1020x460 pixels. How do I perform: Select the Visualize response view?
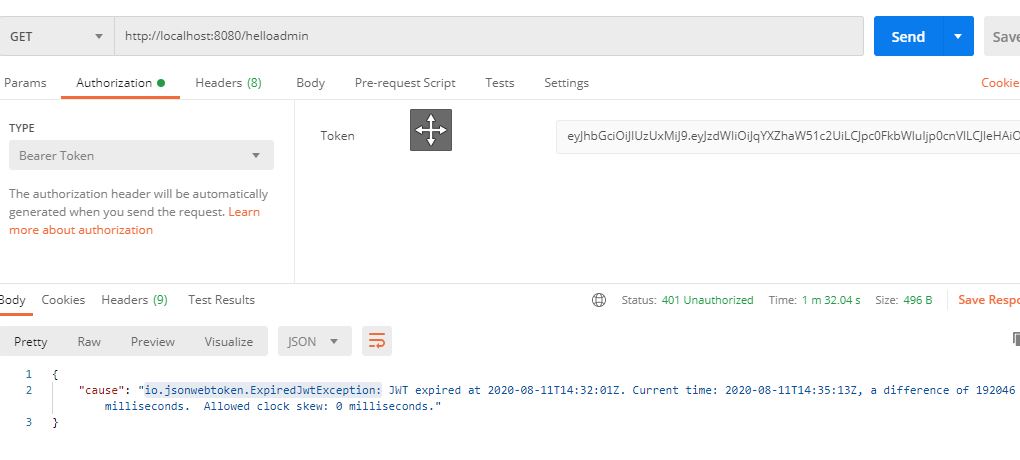pos(228,342)
